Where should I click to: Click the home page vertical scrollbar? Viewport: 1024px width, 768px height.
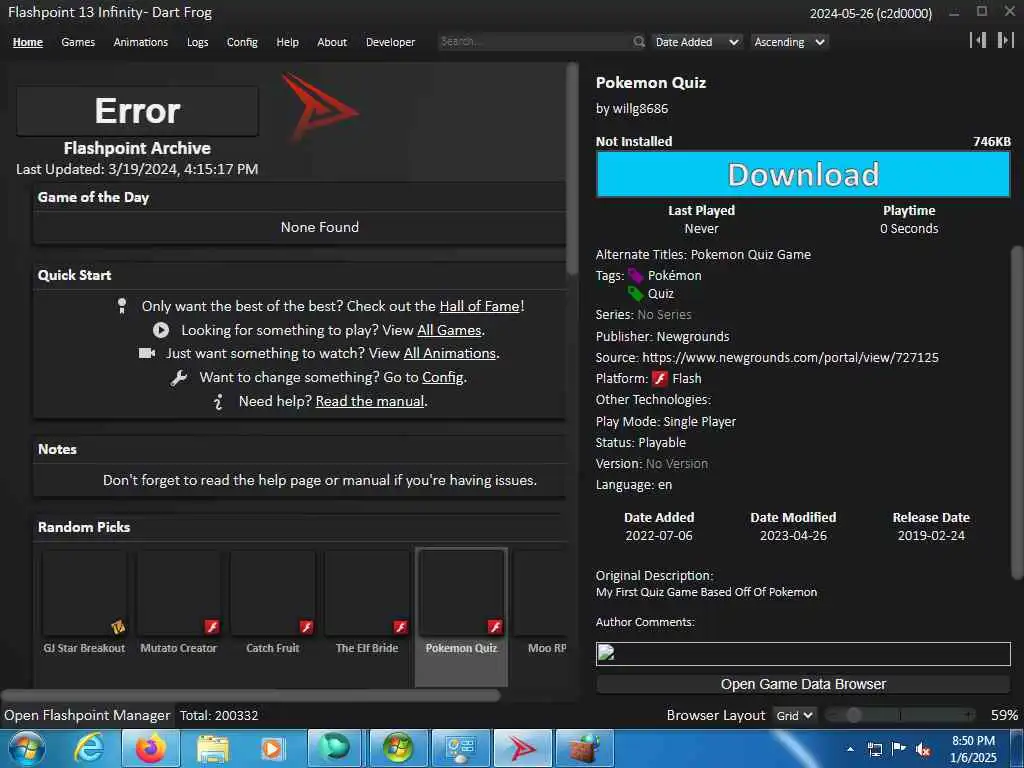572,170
